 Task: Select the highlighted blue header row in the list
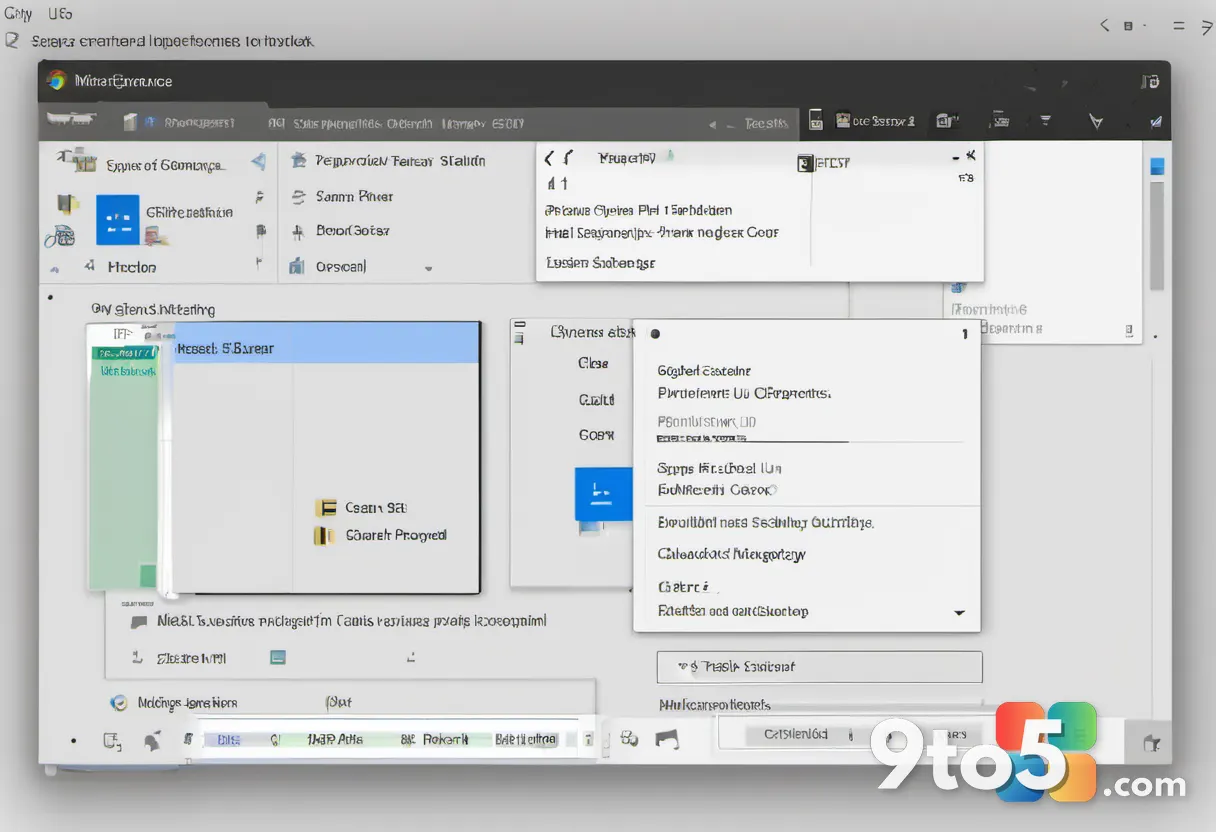click(x=325, y=343)
